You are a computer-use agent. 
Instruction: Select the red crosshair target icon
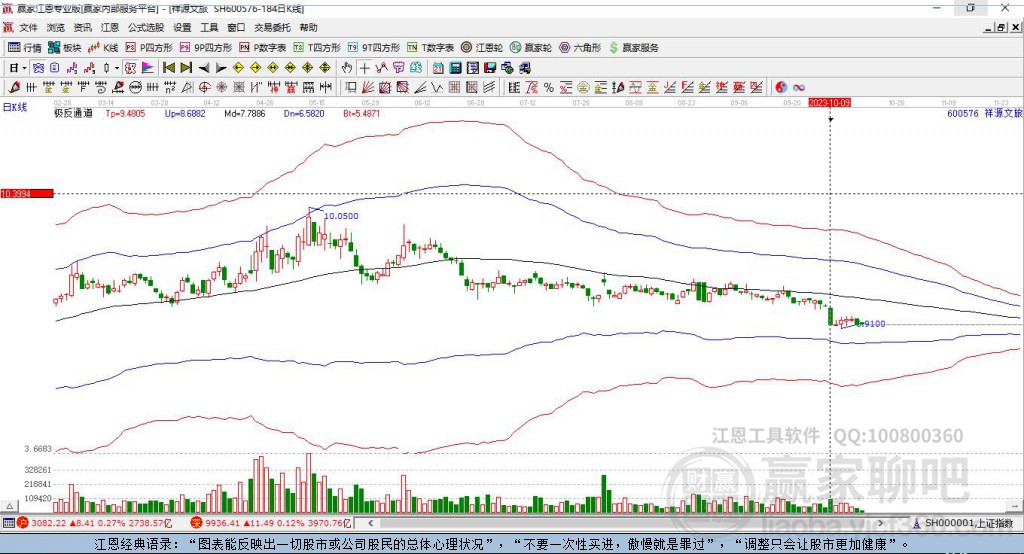(x=204, y=88)
